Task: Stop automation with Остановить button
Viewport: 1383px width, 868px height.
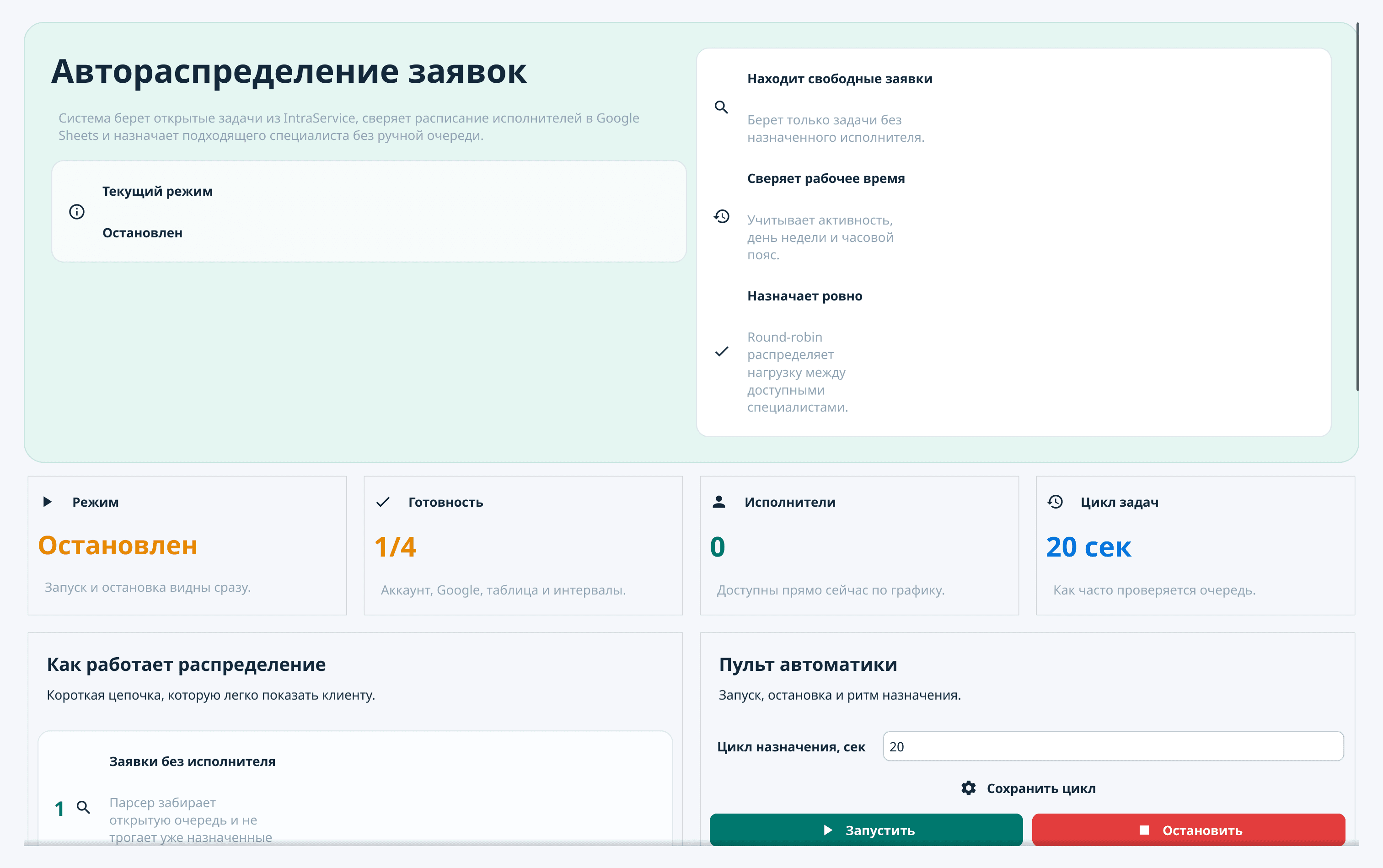Action: point(1188,830)
